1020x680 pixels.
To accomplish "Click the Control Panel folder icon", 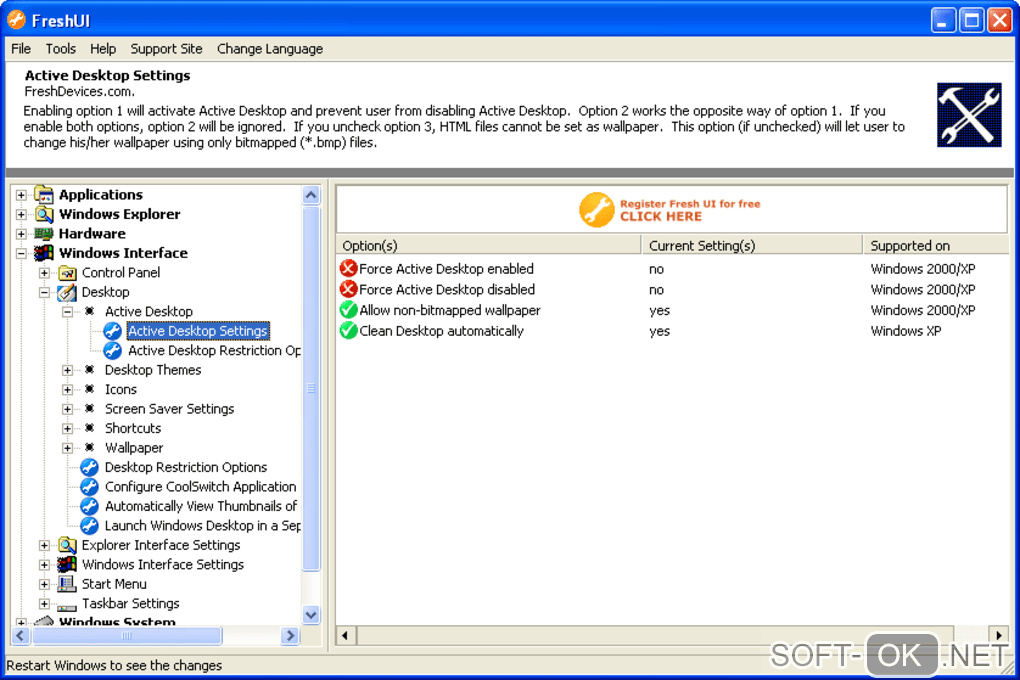I will [x=67, y=273].
